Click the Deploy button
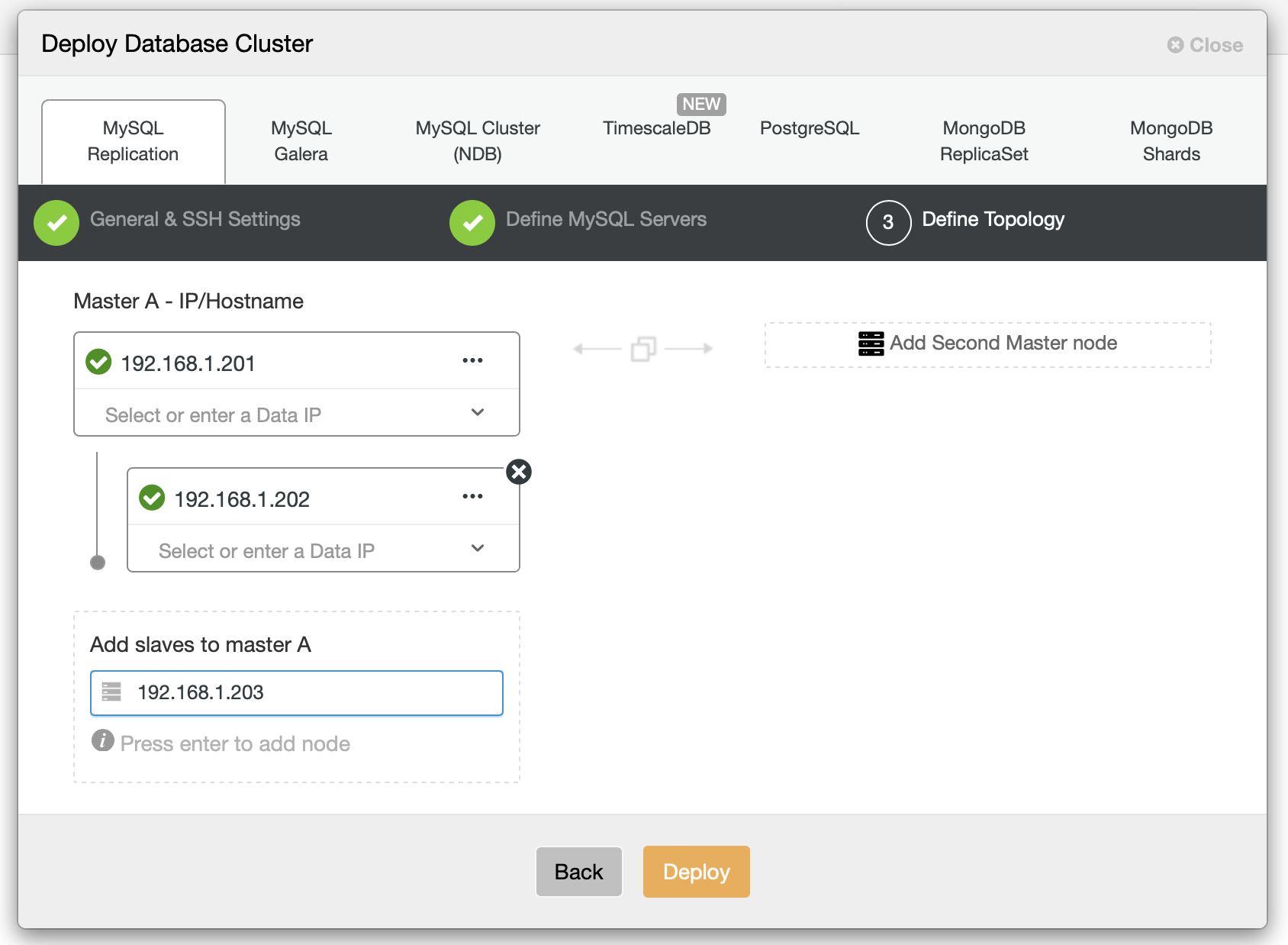The image size is (1288, 945). 697,872
